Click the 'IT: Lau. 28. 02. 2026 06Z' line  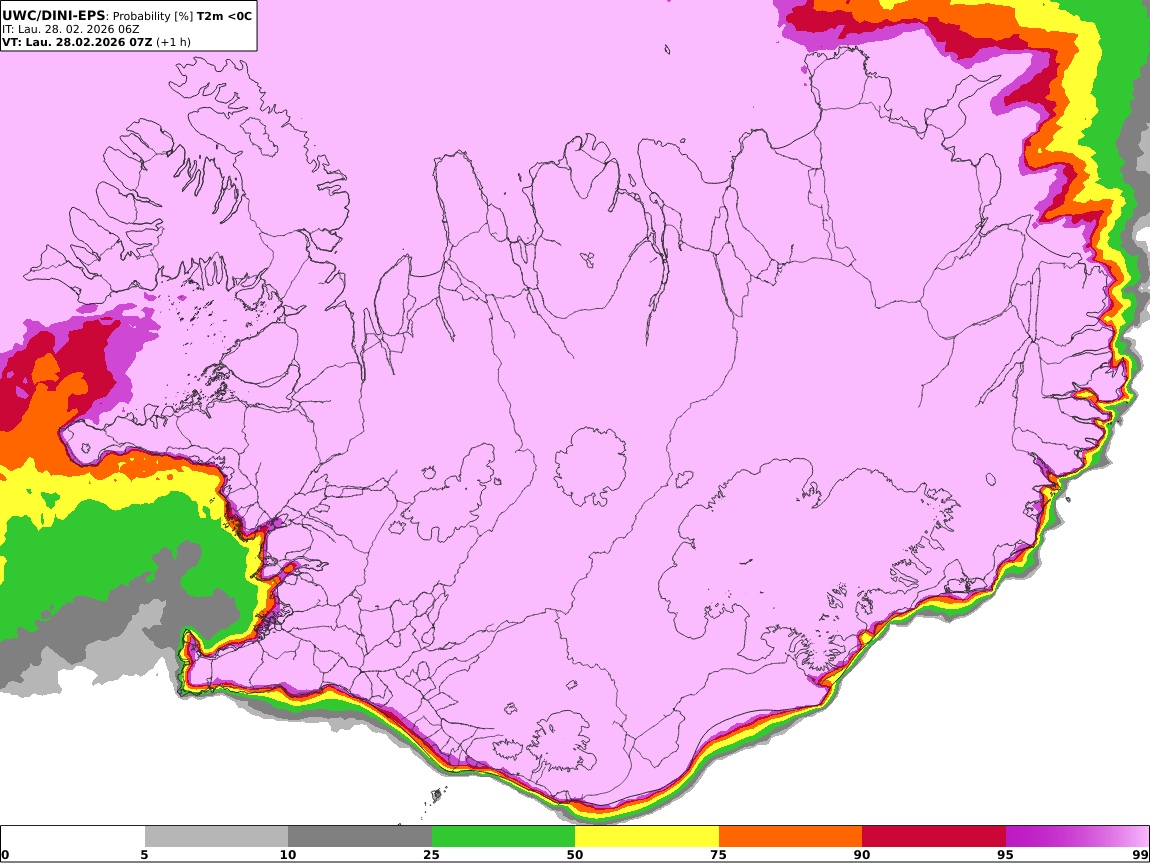point(70,29)
